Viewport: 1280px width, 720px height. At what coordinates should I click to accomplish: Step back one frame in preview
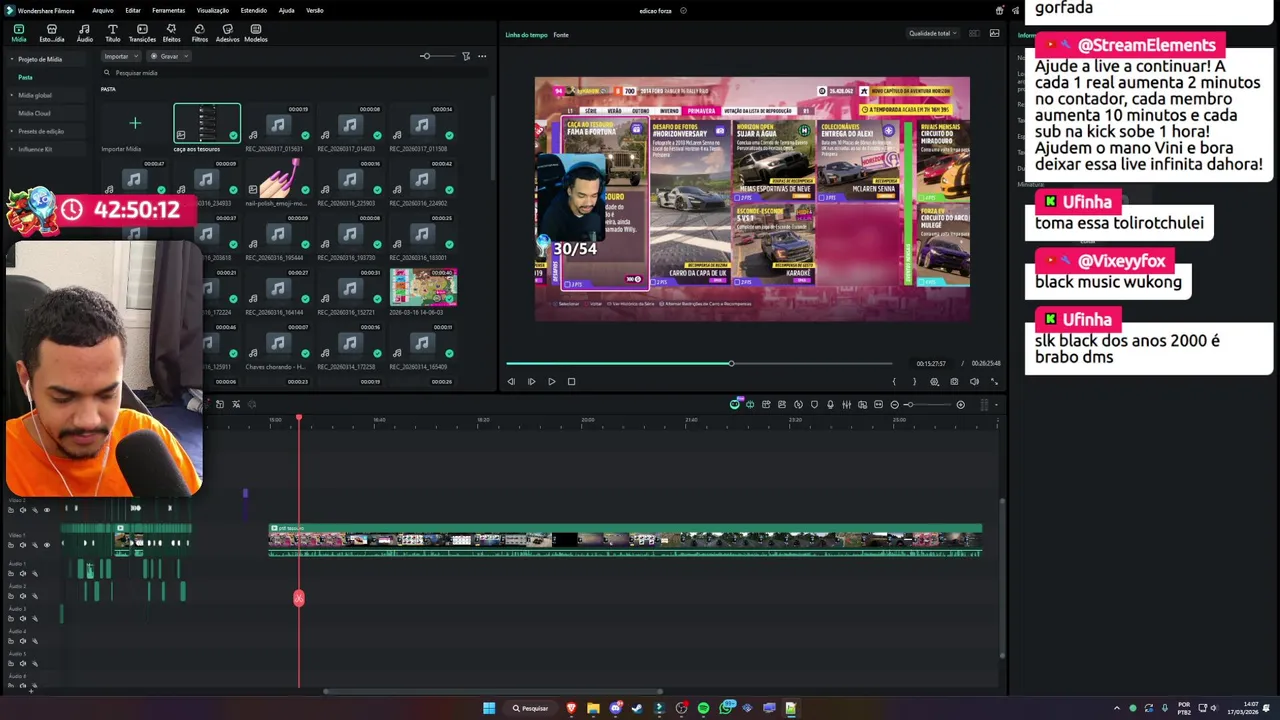pos(511,381)
